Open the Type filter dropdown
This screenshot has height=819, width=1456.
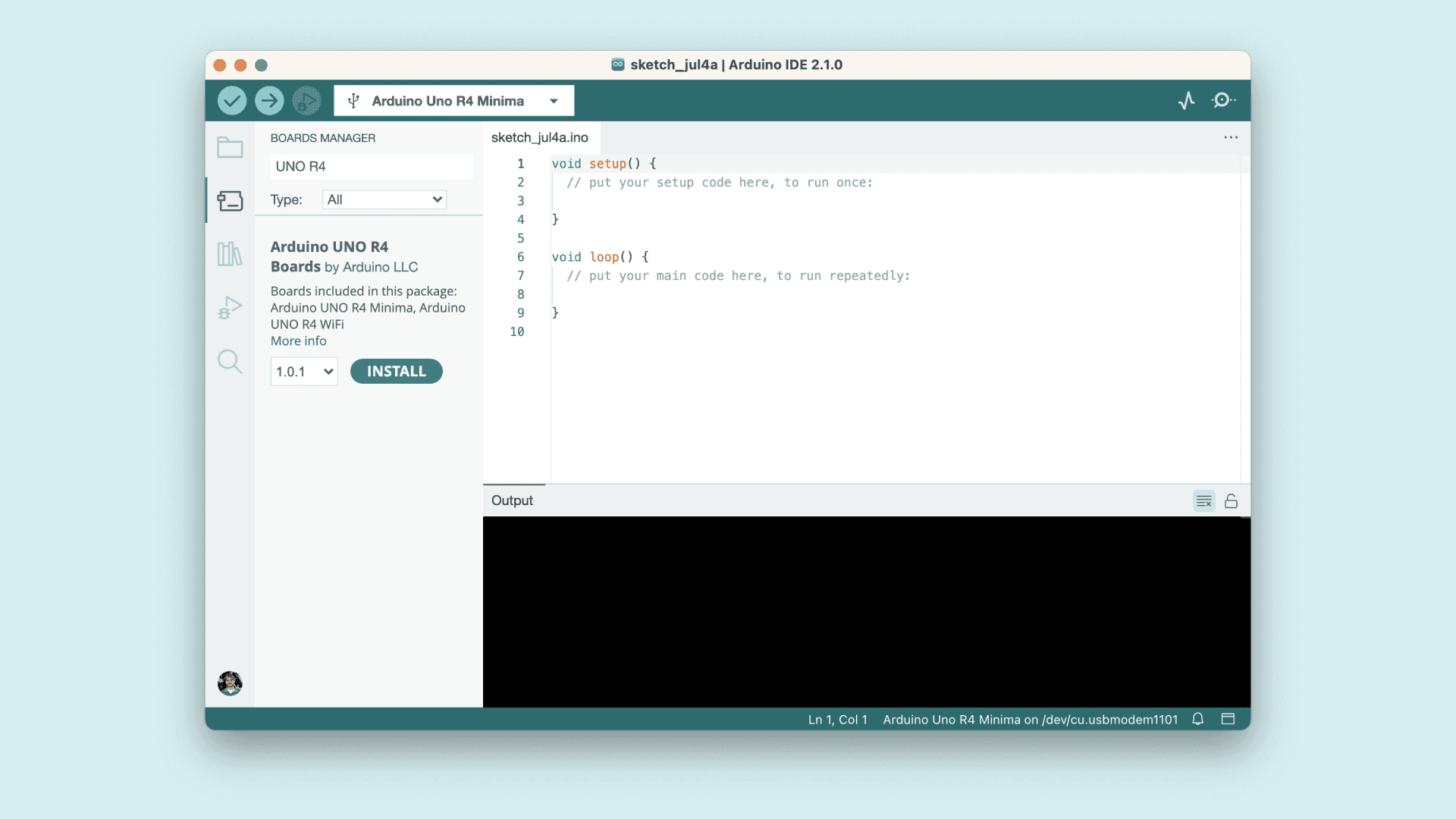384,199
